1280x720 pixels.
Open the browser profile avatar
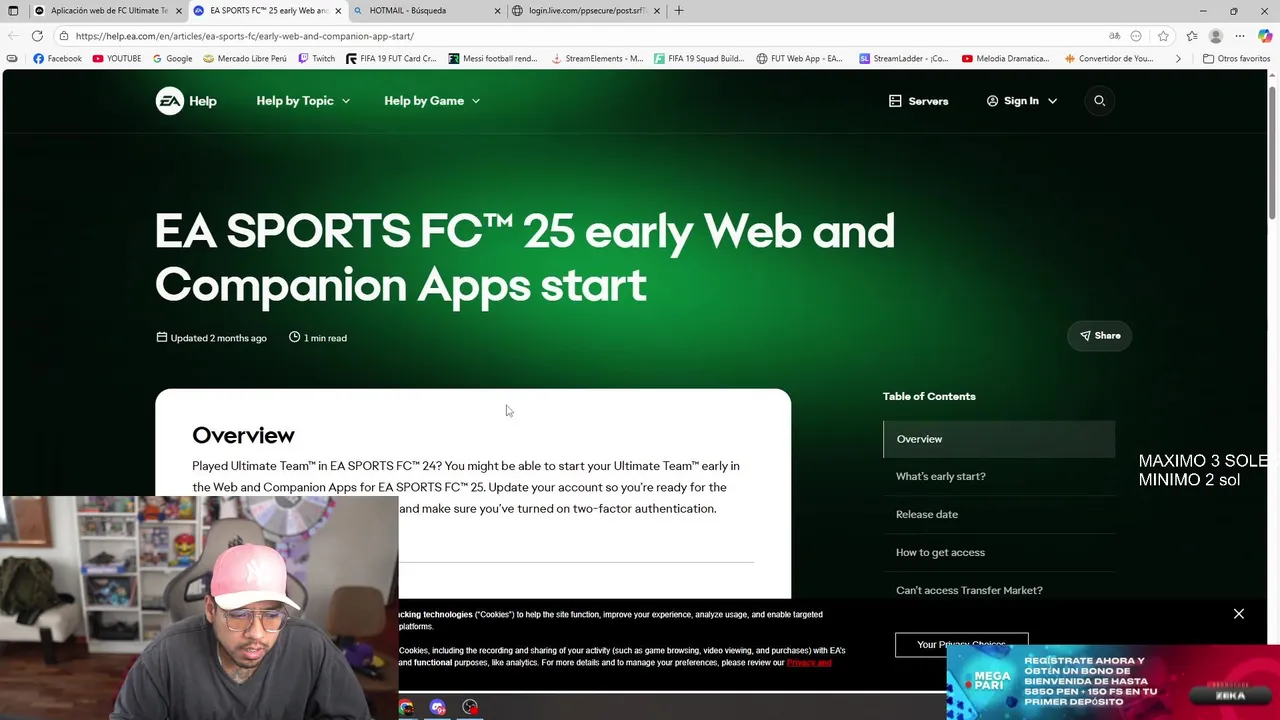point(1215,36)
